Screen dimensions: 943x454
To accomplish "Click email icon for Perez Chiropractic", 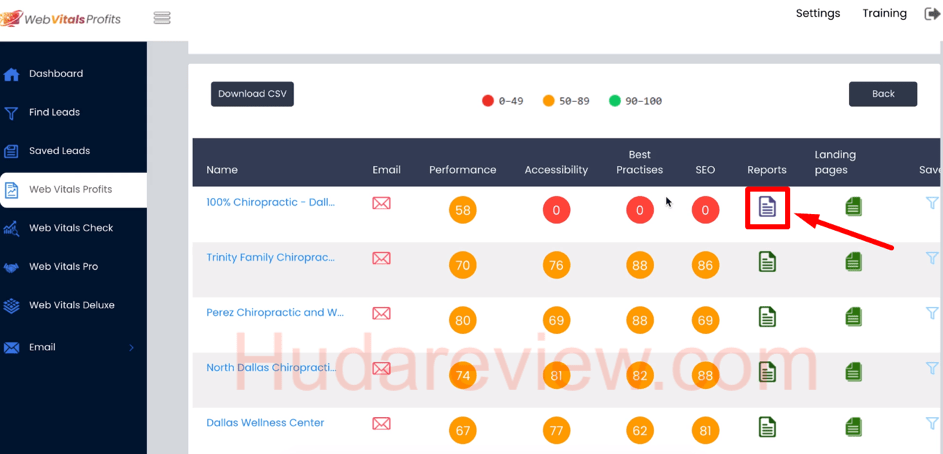I will tap(381, 313).
